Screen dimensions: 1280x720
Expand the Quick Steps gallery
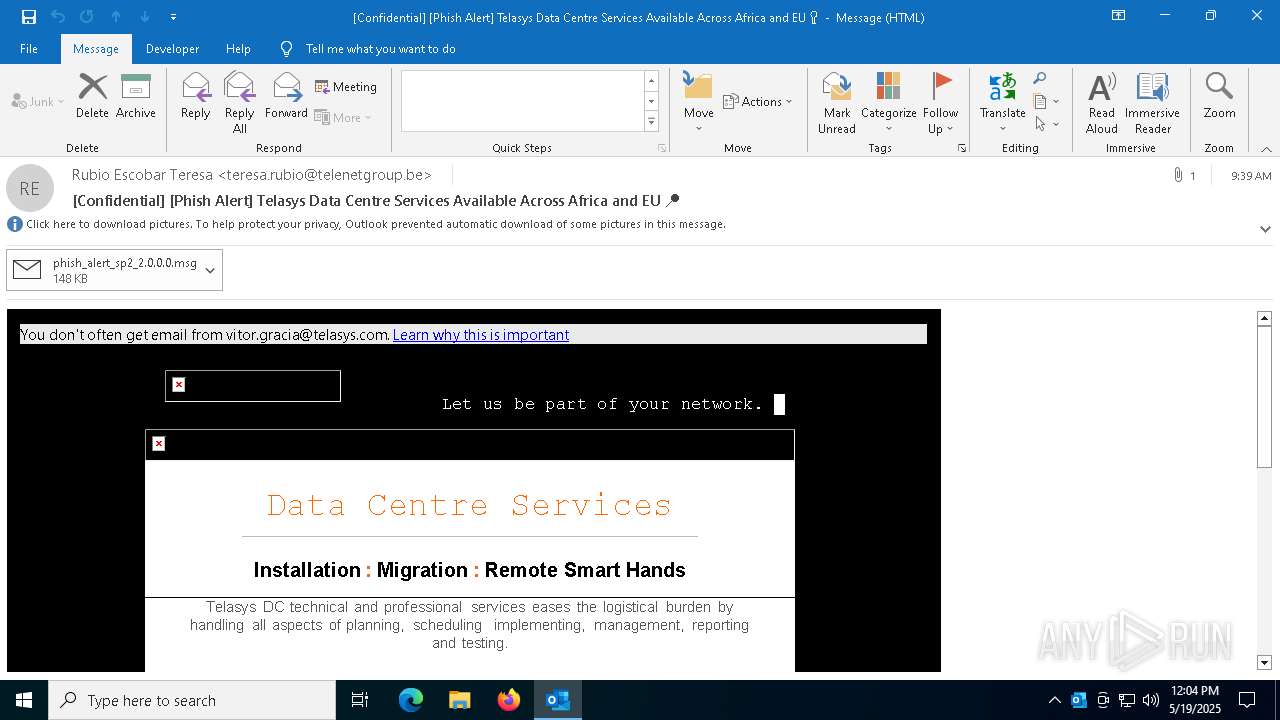tap(651, 121)
